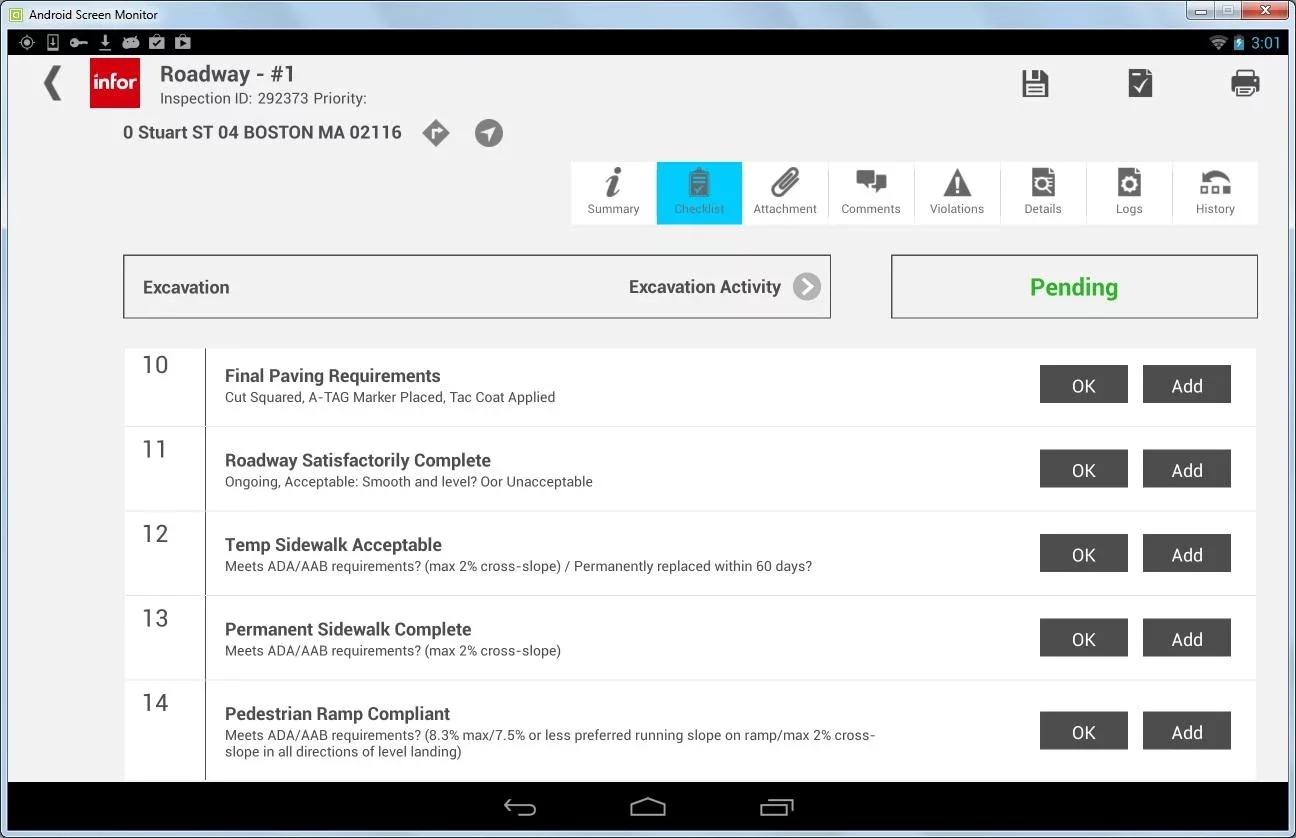Open the Summary tab
The width and height of the screenshot is (1296, 838).
(613, 192)
